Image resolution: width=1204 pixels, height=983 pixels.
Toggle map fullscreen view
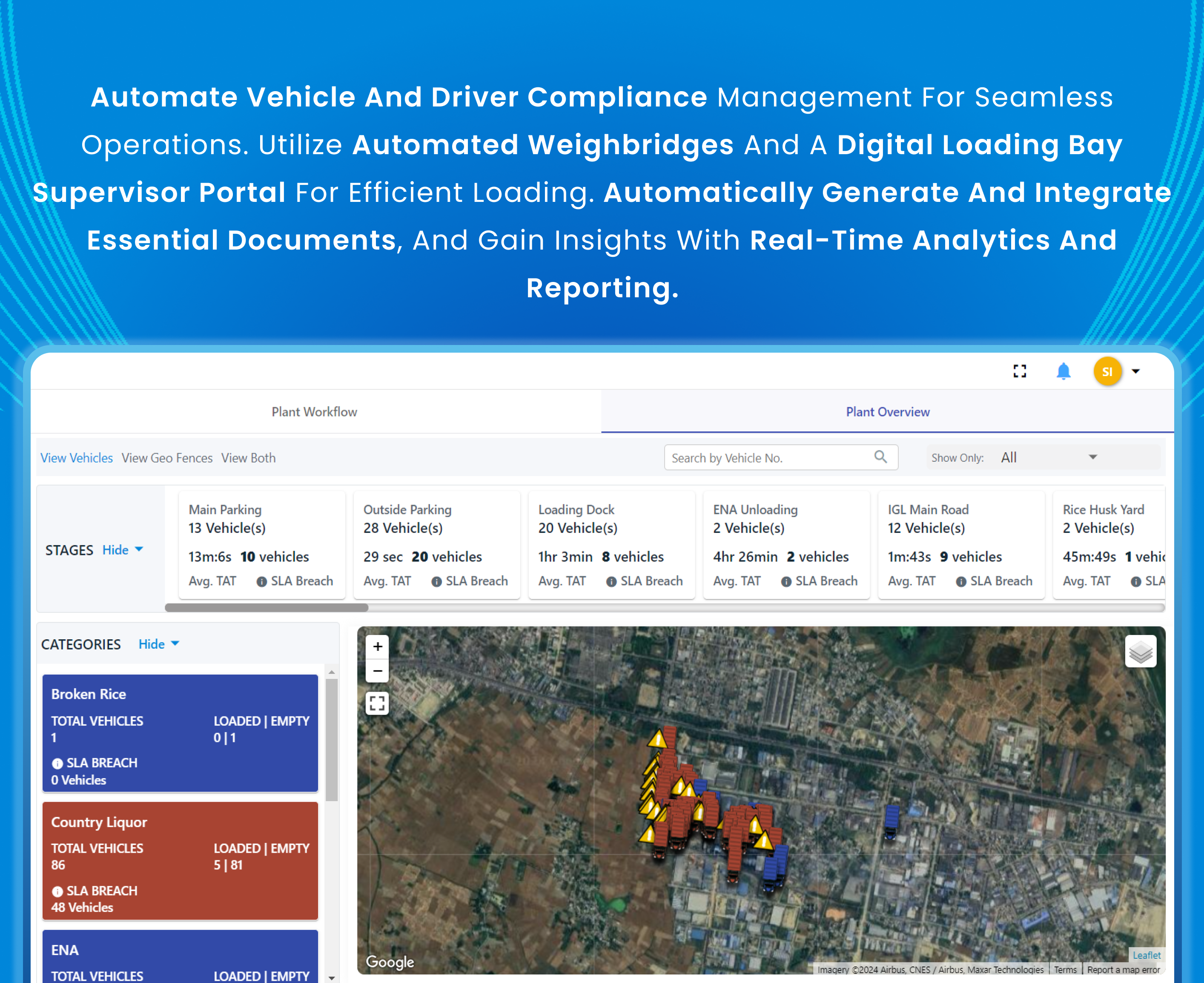coord(377,703)
